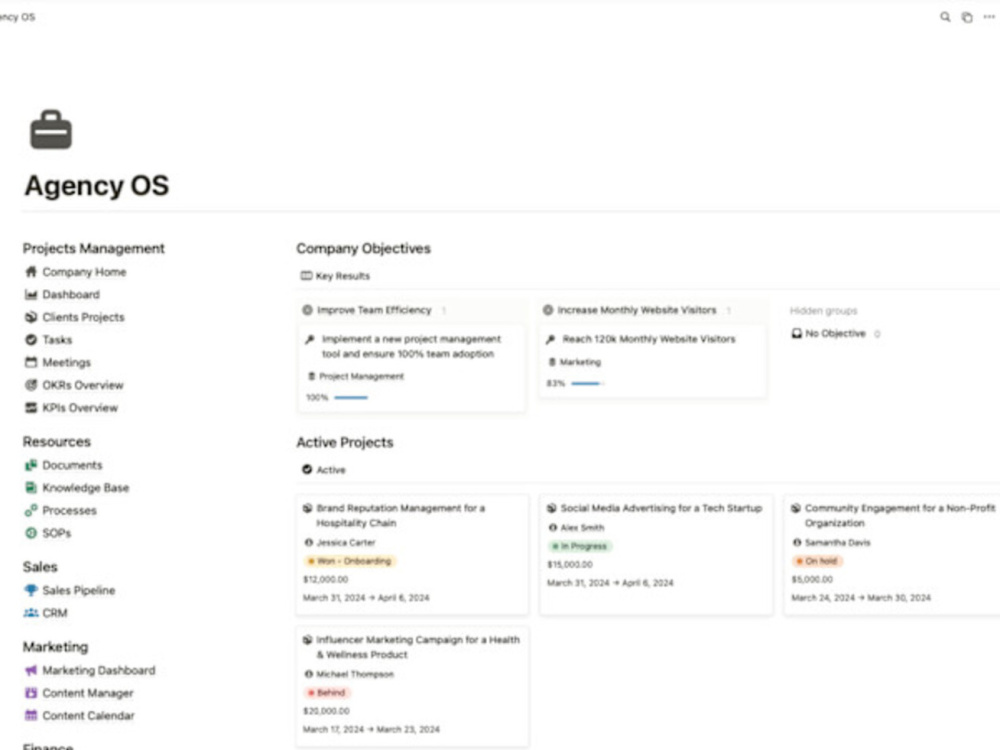The image size is (1000, 750).
Task: Click the megaphone icon beside Marketing Dashboard
Action: (31, 670)
